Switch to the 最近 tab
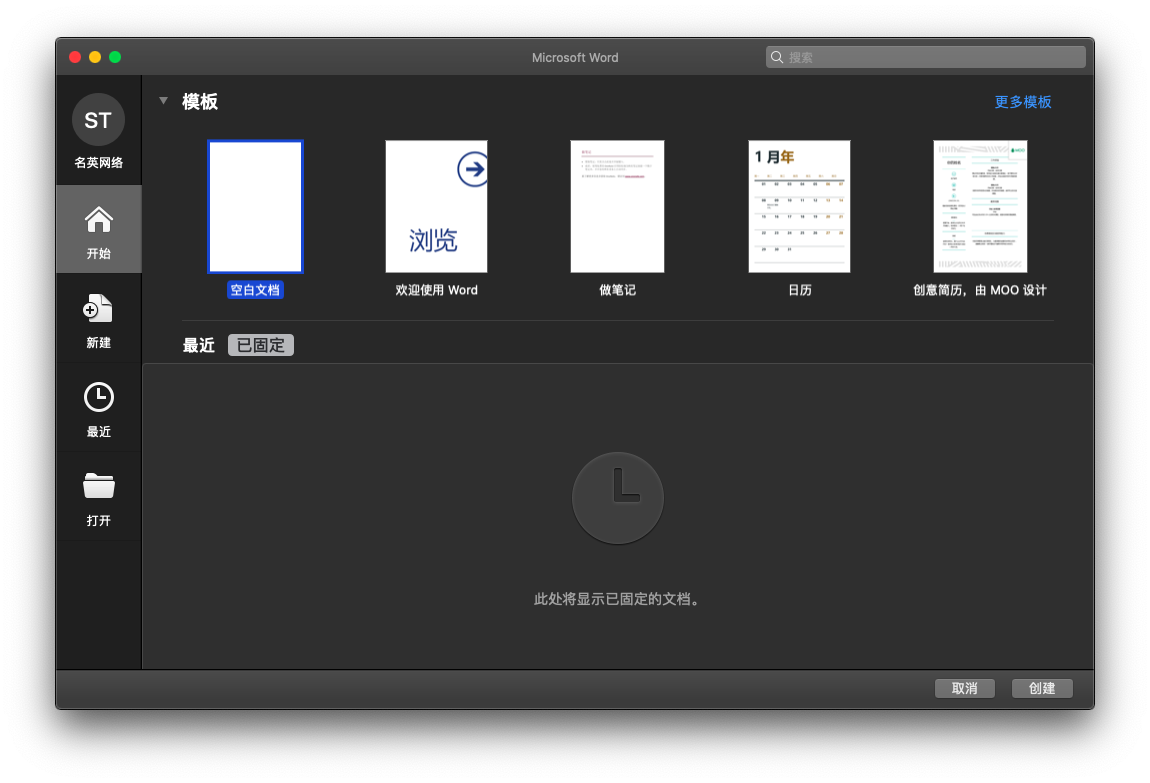This screenshot has width=1150, height=783. pos(198,345)
